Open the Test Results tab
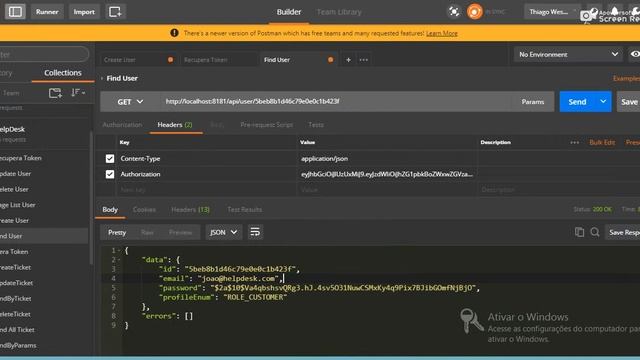Screen dimensions: 640x360 tap(244, 209)
